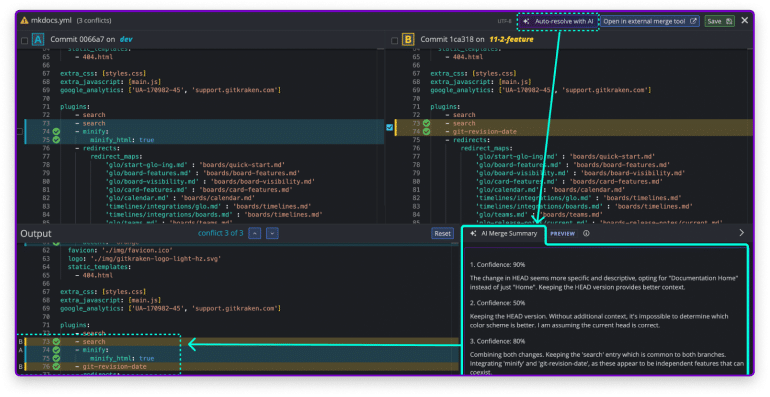Tick pane A conflict hunk checkbox at line 74
Viewport: 770px width, 397px height.
click(20, 132)
